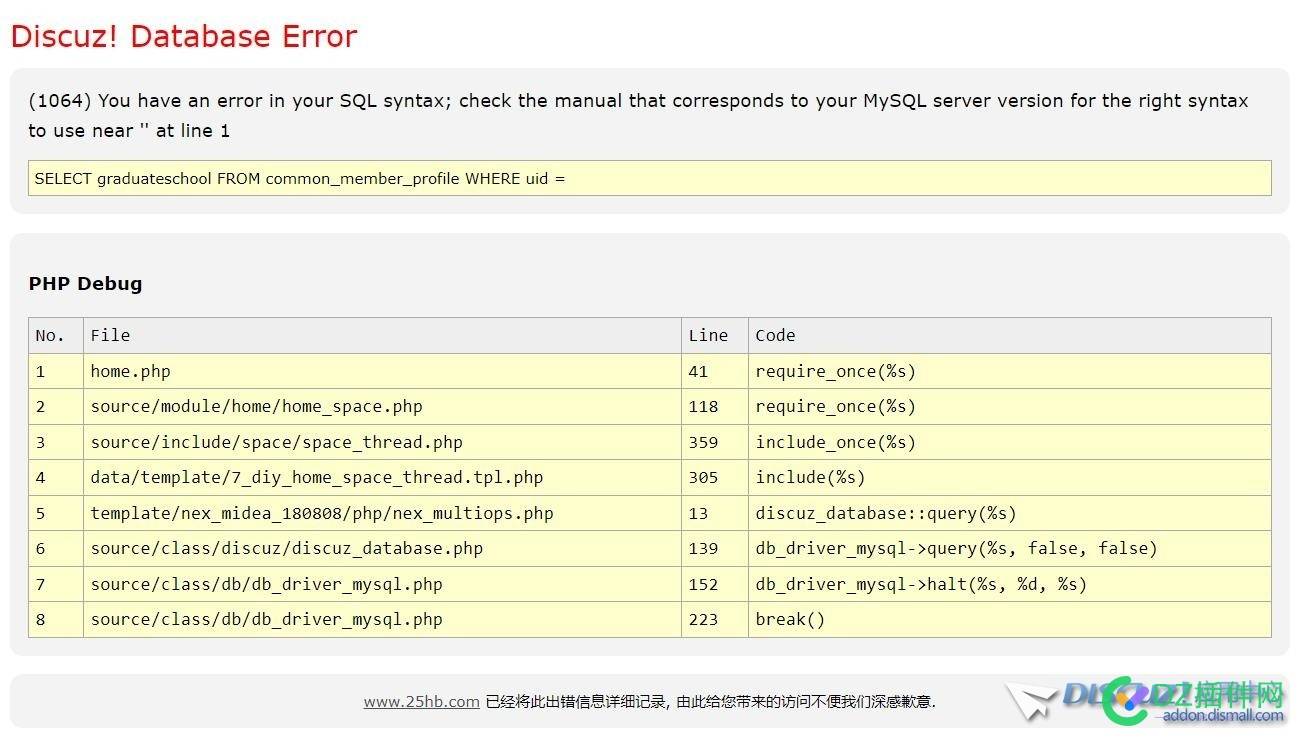The height and width of the screenshot is (741, 1302).
Task: Select 'source/include/space/space_thread.php' cell
Action: [x=382, y=442]
